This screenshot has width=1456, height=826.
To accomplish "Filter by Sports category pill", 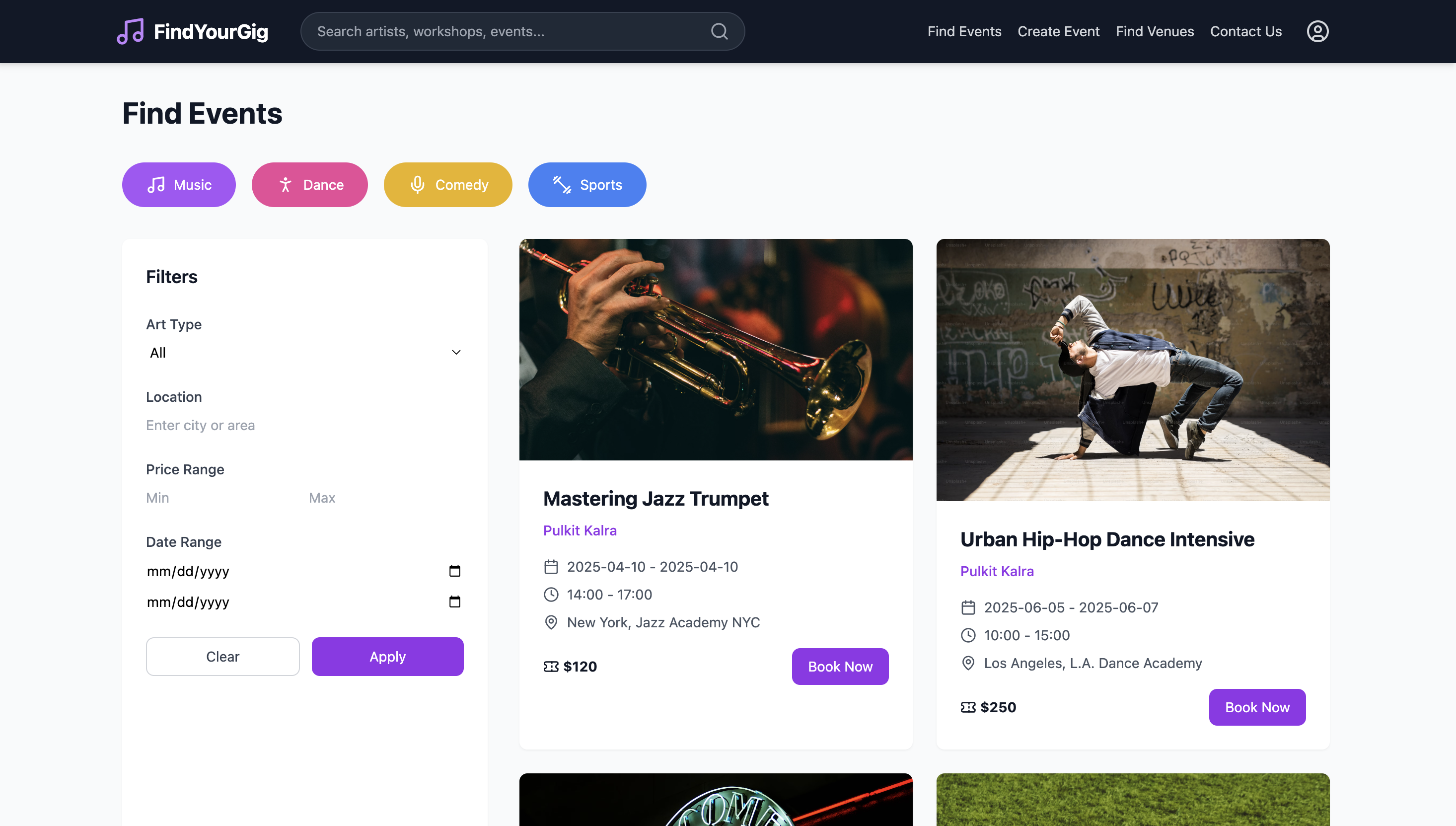I will [587, 185].
